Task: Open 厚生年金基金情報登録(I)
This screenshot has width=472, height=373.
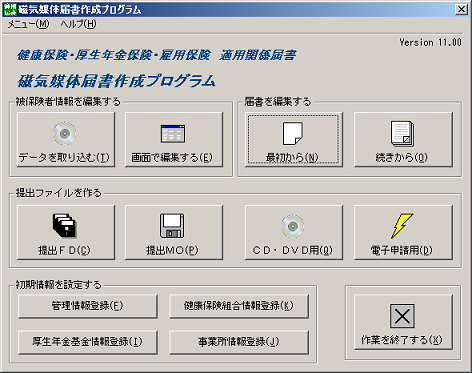Action: click(88, 342)
